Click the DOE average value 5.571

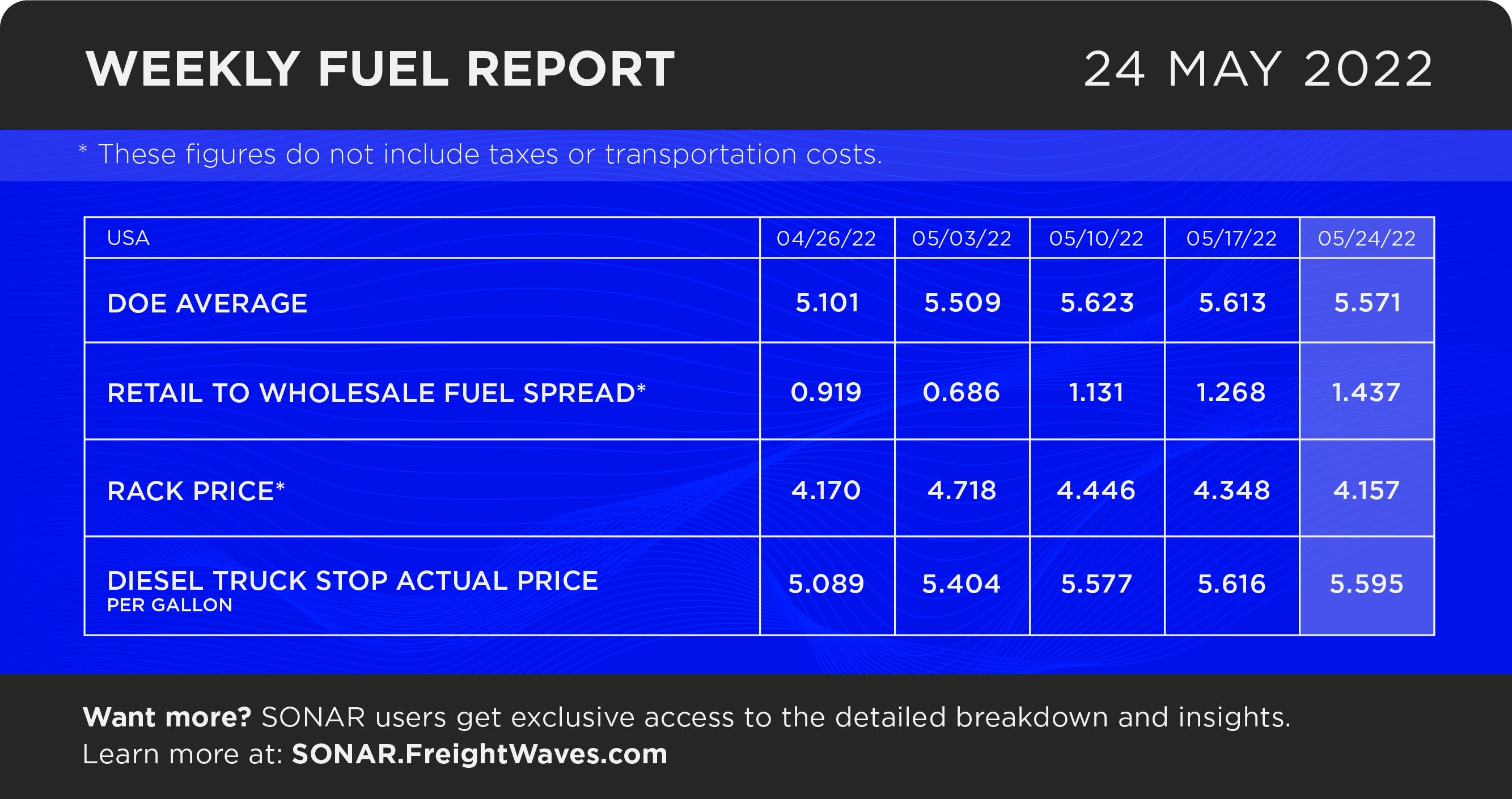(1367, 303)
